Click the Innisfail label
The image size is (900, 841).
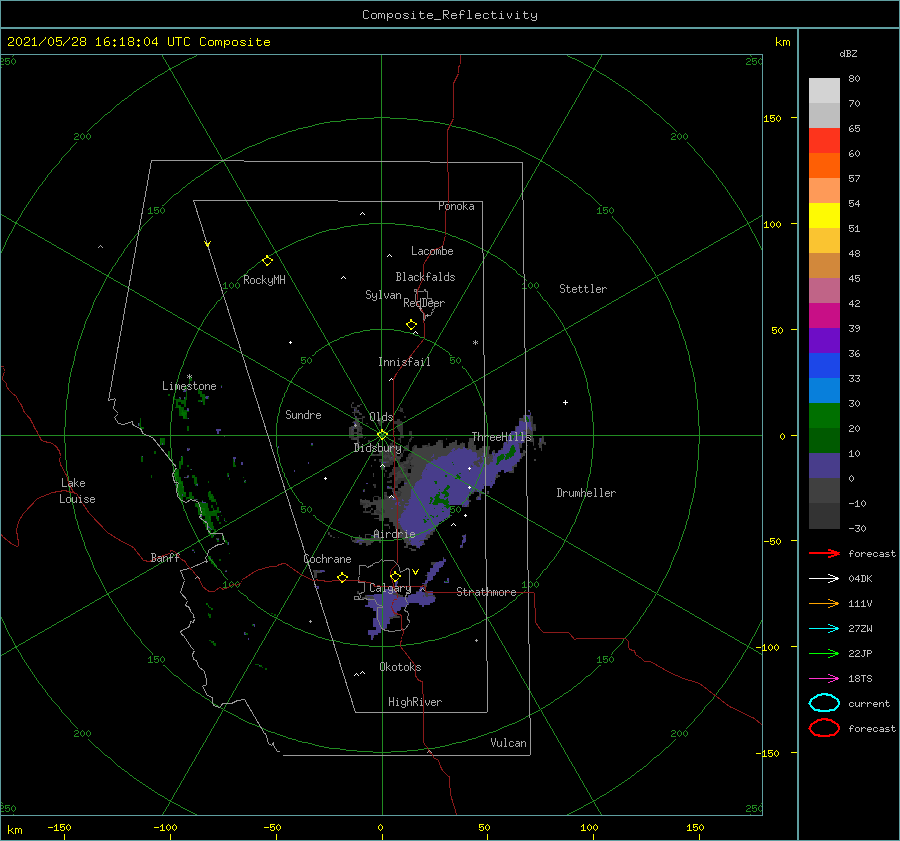click(x=404, y=362)
